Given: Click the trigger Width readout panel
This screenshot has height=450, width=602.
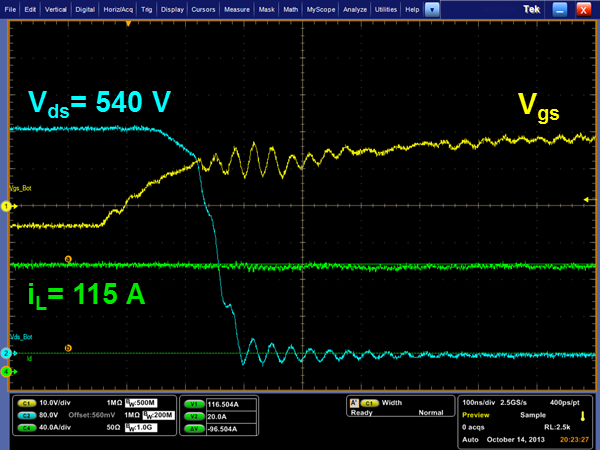Looking at the screenshot, I should click(x=397, y=407).
